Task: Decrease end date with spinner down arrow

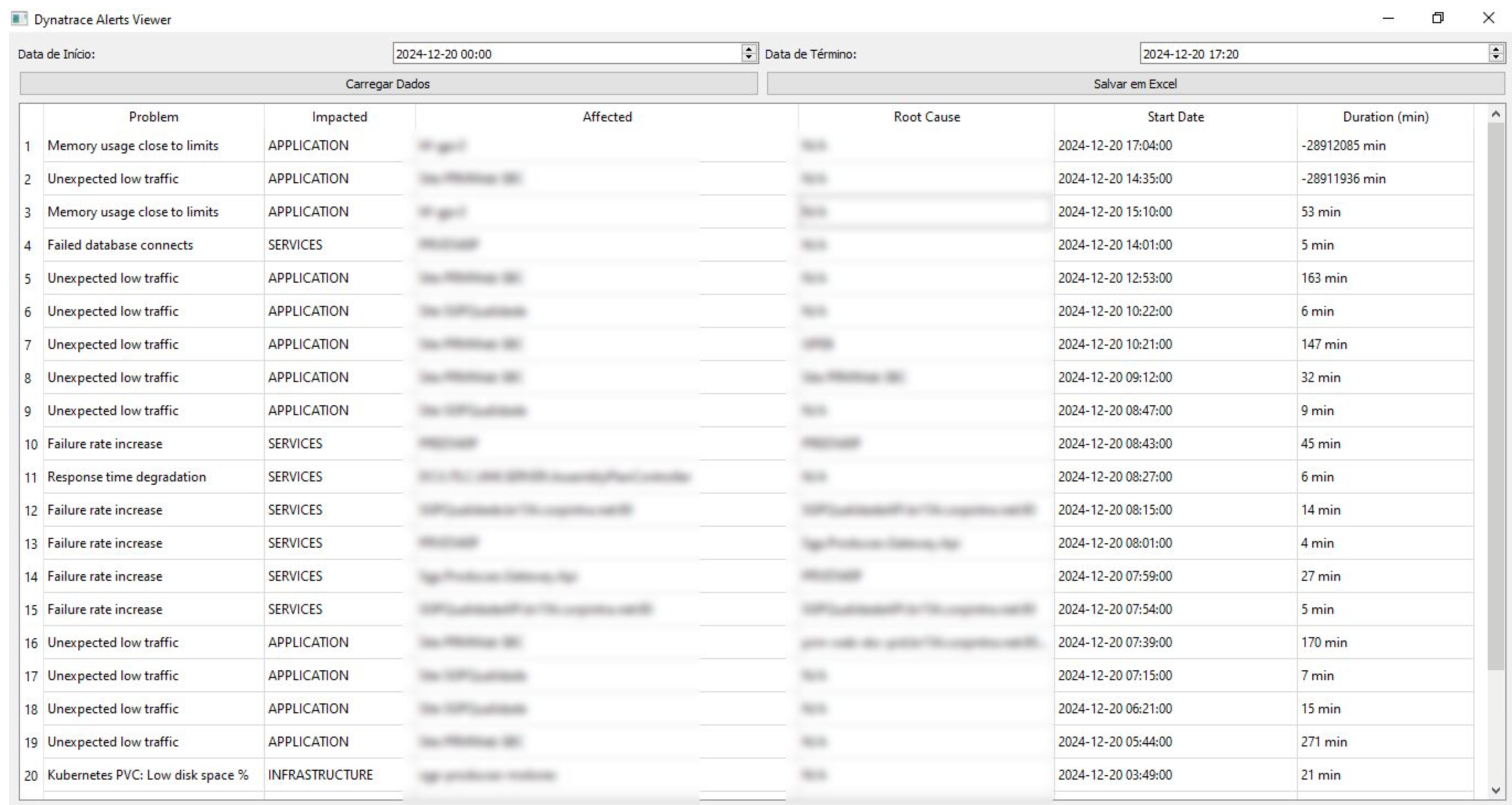Action: point(1495,57)
